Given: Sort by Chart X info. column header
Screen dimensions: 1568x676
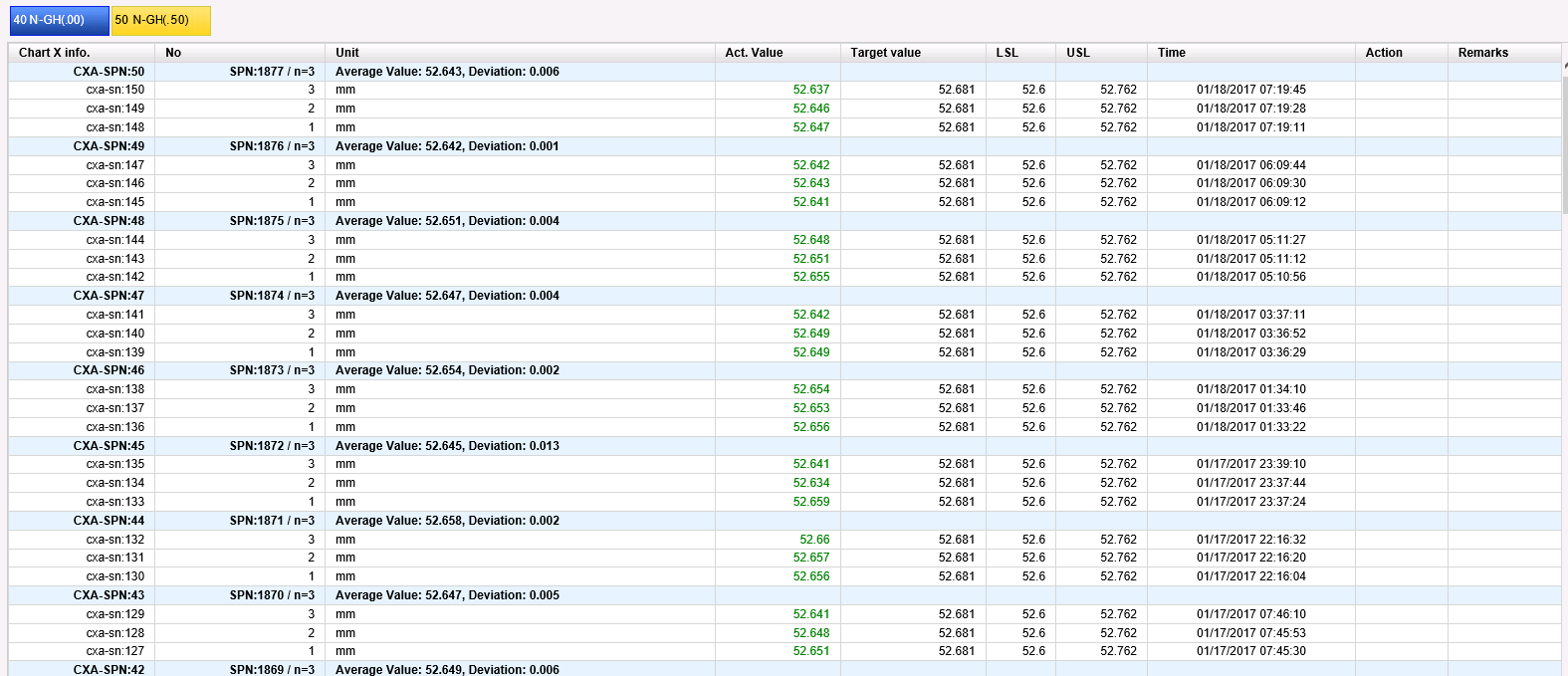Looking at the screenshot, I should tap(82, 53).
